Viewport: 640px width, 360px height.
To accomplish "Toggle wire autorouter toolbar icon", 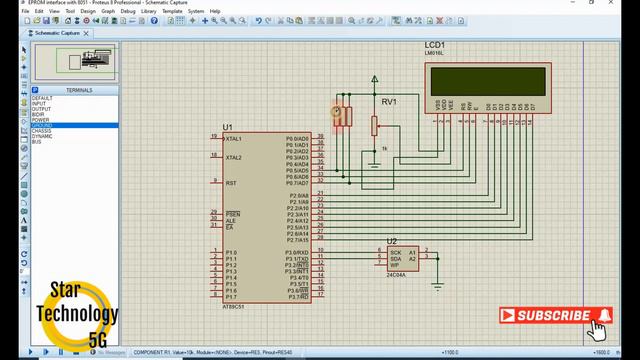I will [396, 21].
